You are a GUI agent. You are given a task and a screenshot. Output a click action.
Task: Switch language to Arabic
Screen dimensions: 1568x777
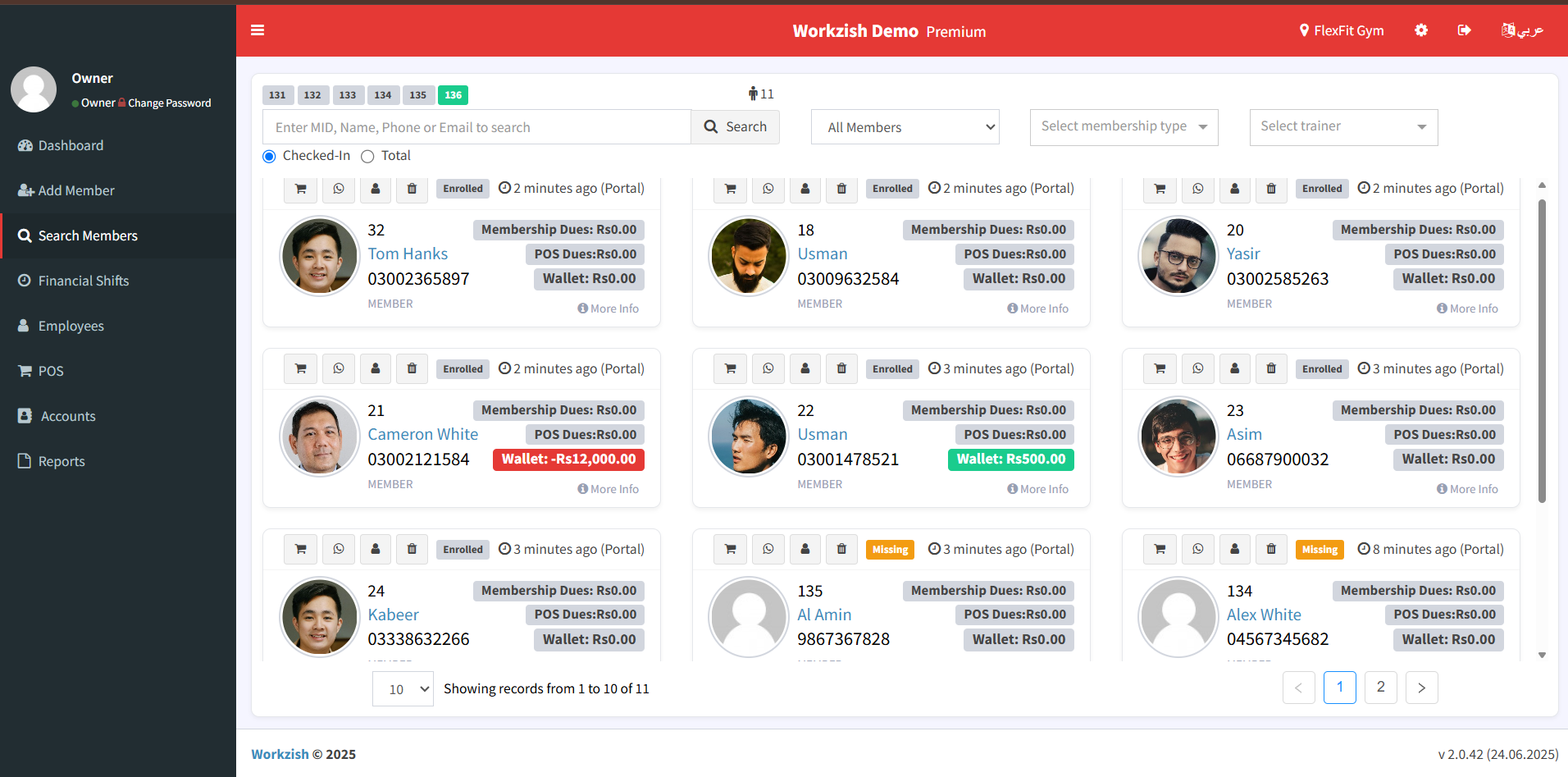pyautogui.click(x=1523, y=30)
